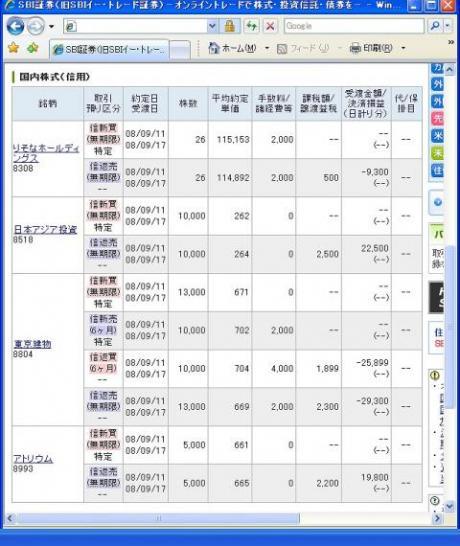Image resolution: width=460 pixels, height=546 pixels.
Task: Click the ホーム(M) home button
Action: tap(232, 48)
